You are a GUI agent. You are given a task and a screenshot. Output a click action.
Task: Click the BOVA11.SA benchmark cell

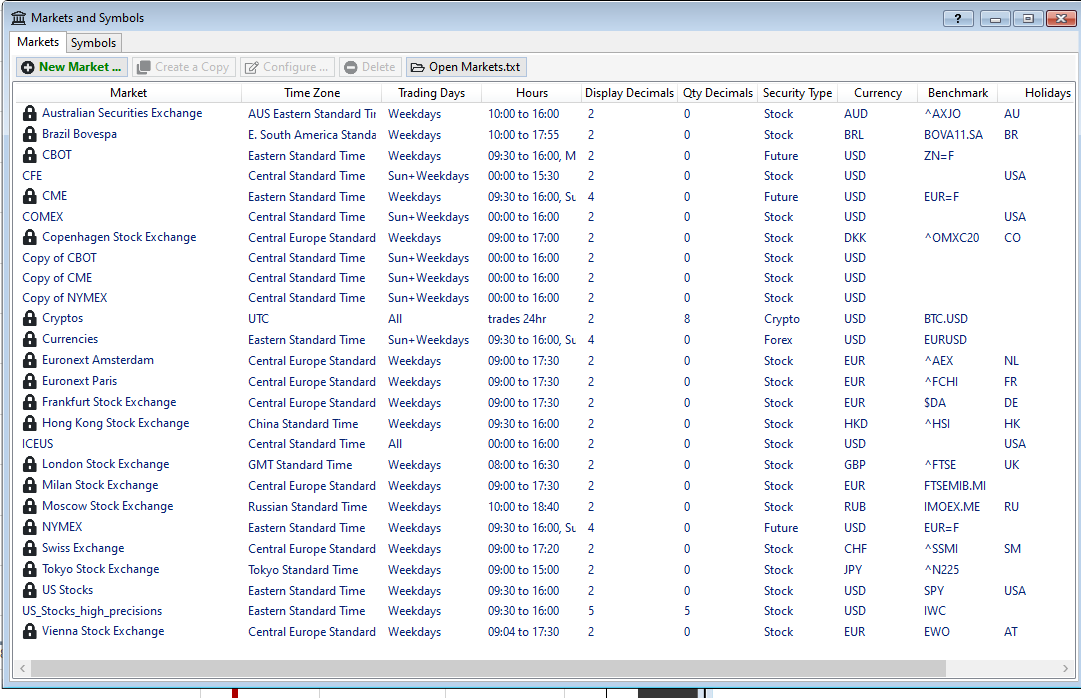[x=953, y=134]
